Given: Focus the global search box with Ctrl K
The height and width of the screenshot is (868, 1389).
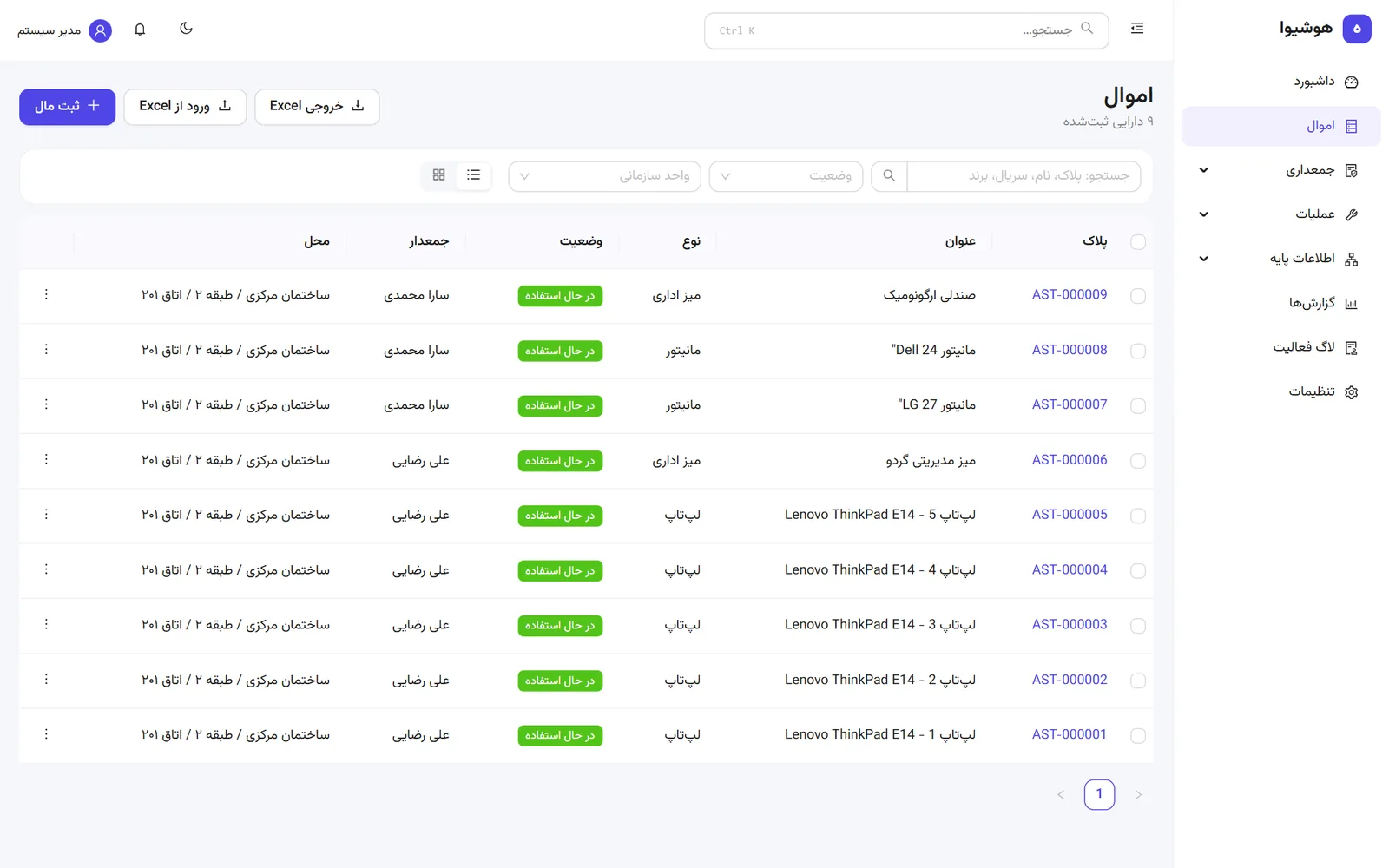Looking at the screenshot, I should pos(906,30).
